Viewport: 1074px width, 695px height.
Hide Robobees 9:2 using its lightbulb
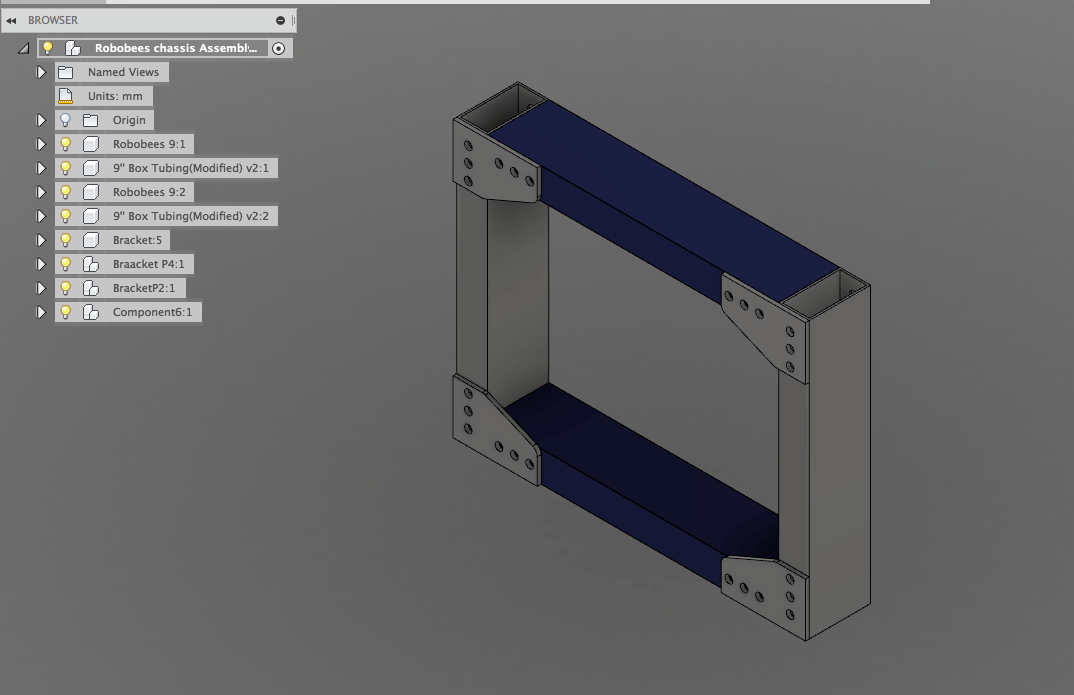65,192
